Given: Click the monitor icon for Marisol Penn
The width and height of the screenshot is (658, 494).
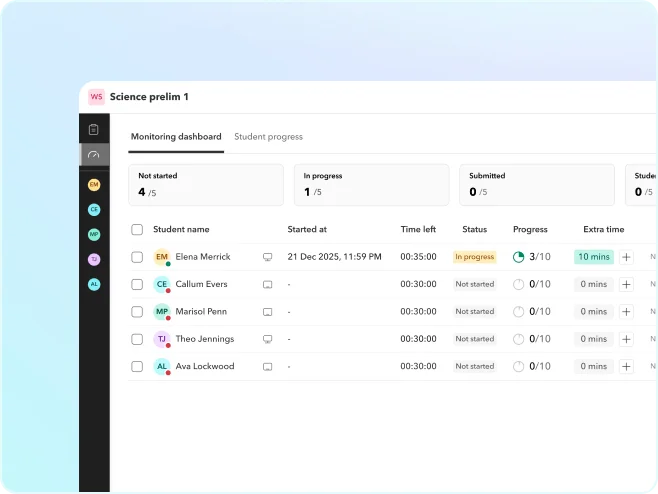Looking at the screenshot, I should [x=267, y=312].
